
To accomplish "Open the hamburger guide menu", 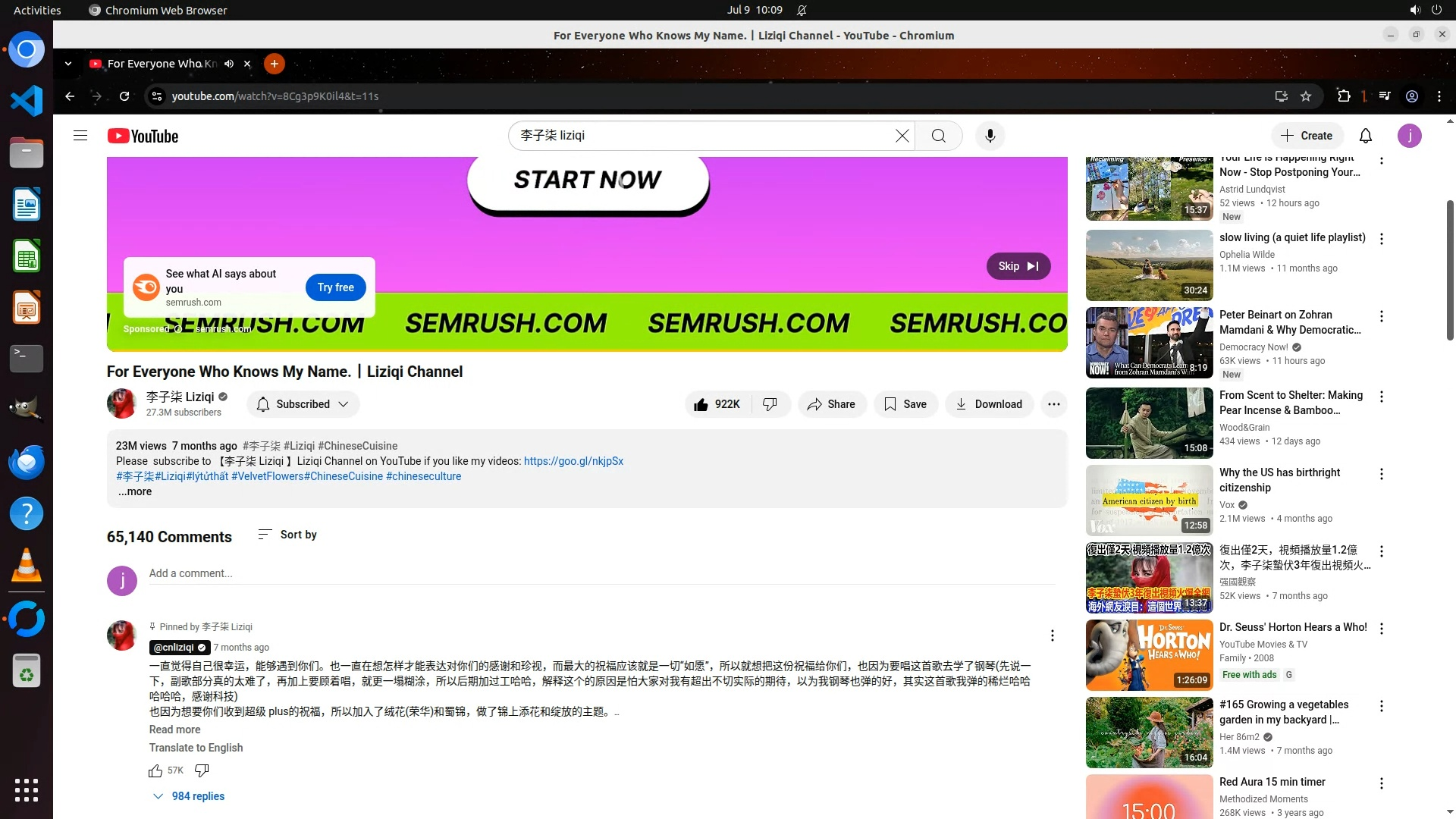I will pyautogui.click(x=80, y=136).
